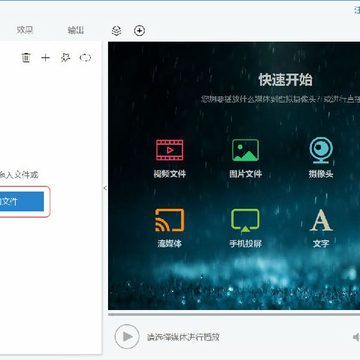The height and width of the screenshot is (360, 360).
Task: Click the layers stack icon
Action: [x=116, y=31]
